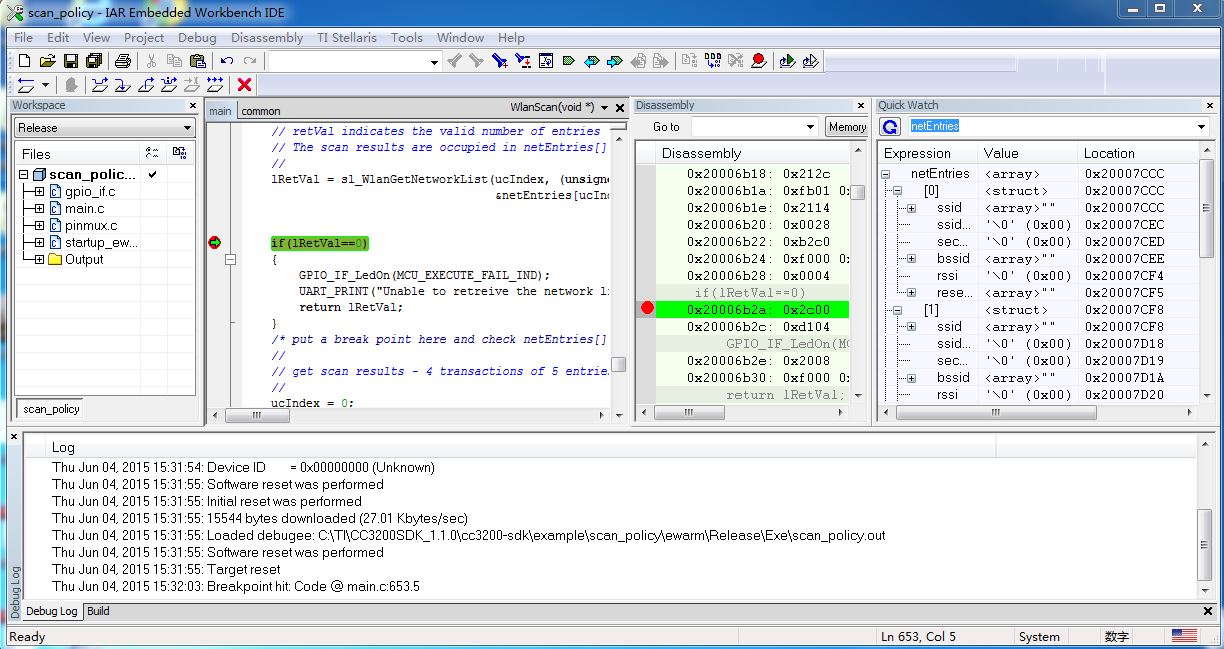Image resolution: width=1224 pixels, height=649 pixels.
Task: Click the Download and Debug icon
Action: pyautogui.click(x=787, y=61)
